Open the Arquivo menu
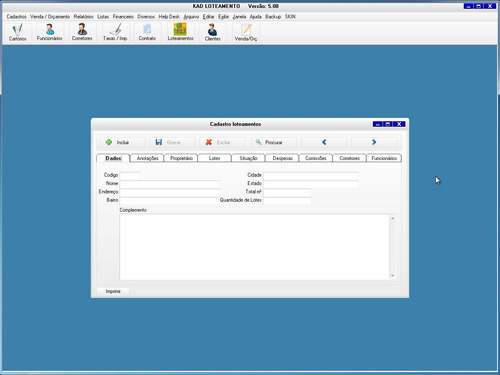 click(x=191, y=17)
